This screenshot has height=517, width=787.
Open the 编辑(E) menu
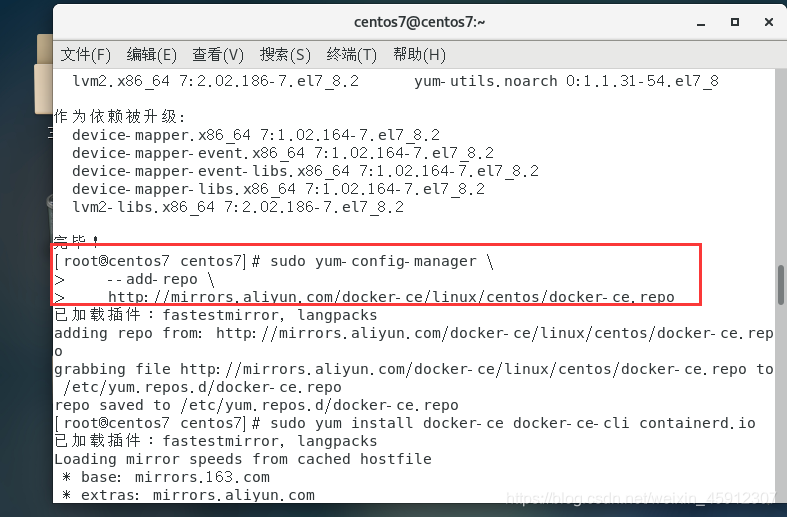[152, 54]
